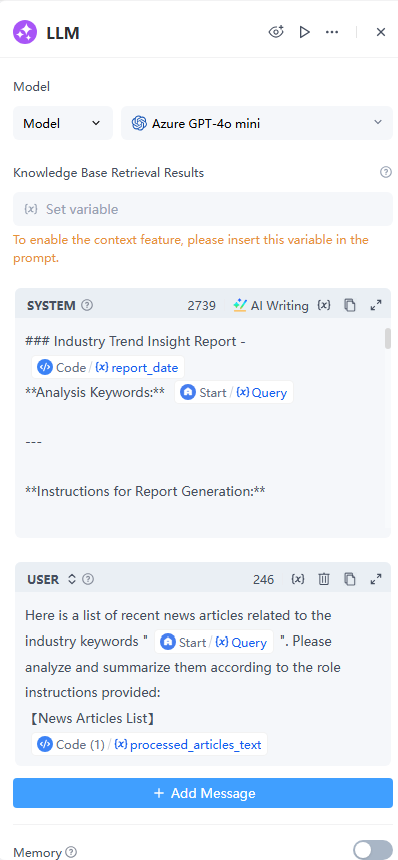The height and width of the screenshot is (860, 398).
Task: Run this LLM step with play icon
Action: pyautogui.click(x=304, y=32)
